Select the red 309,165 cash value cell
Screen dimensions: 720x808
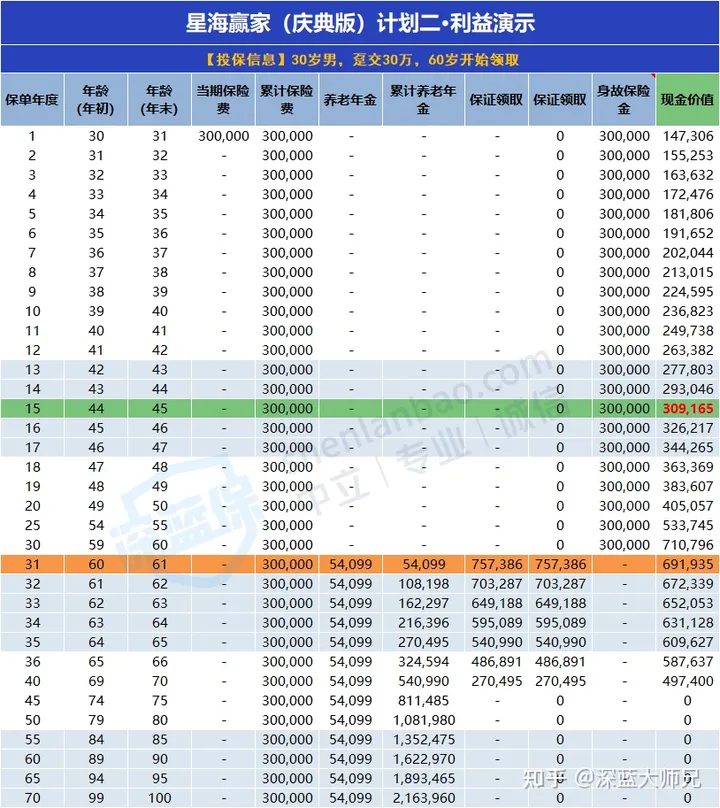pos(688,409)
